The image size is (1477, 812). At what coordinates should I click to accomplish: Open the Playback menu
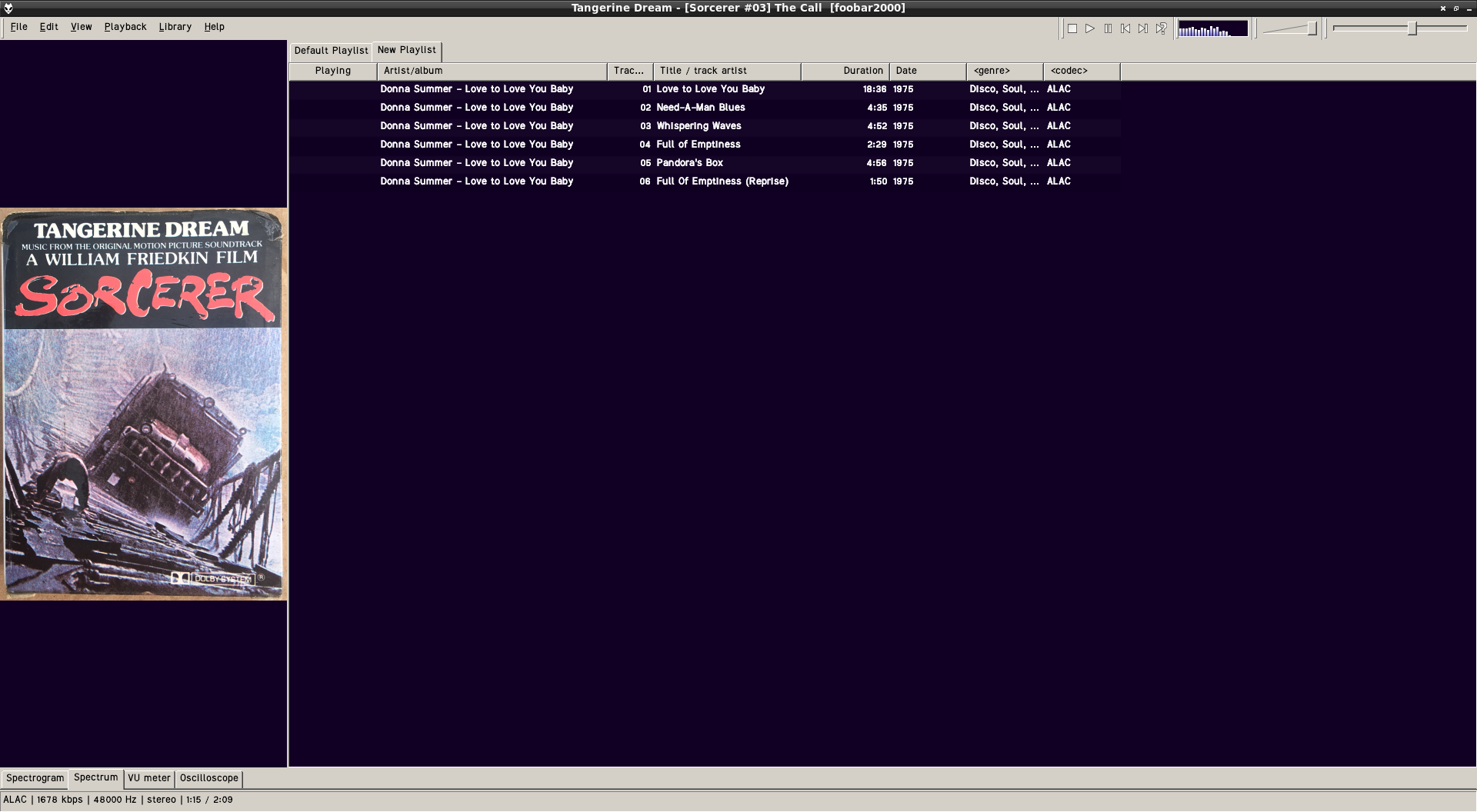coord(125,27)
